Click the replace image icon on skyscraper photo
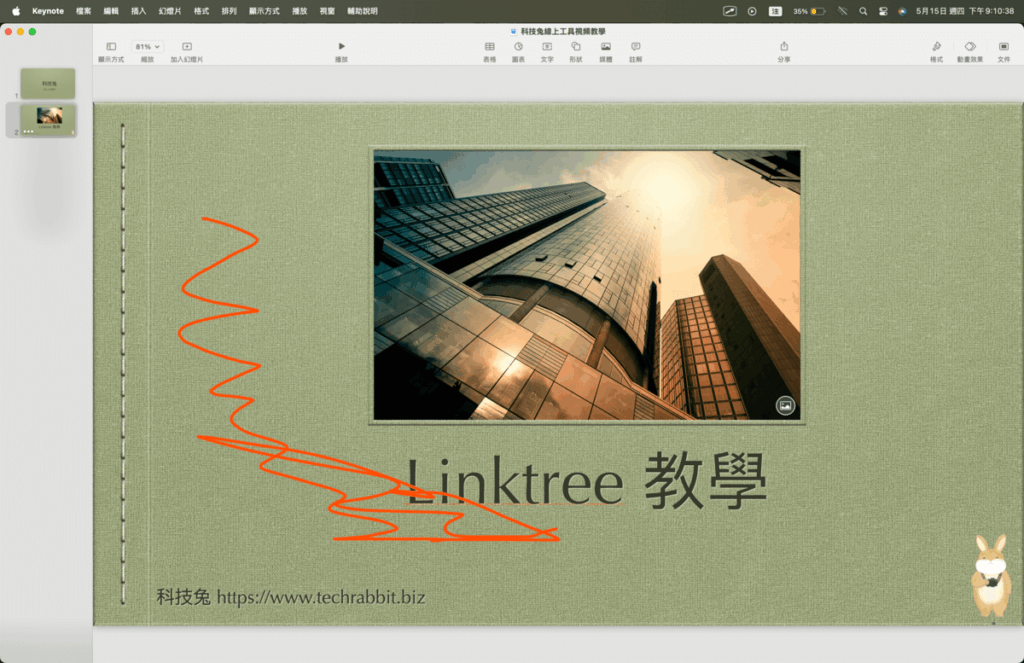This screenshot has width=1024, height=663. tap(785, 406)
